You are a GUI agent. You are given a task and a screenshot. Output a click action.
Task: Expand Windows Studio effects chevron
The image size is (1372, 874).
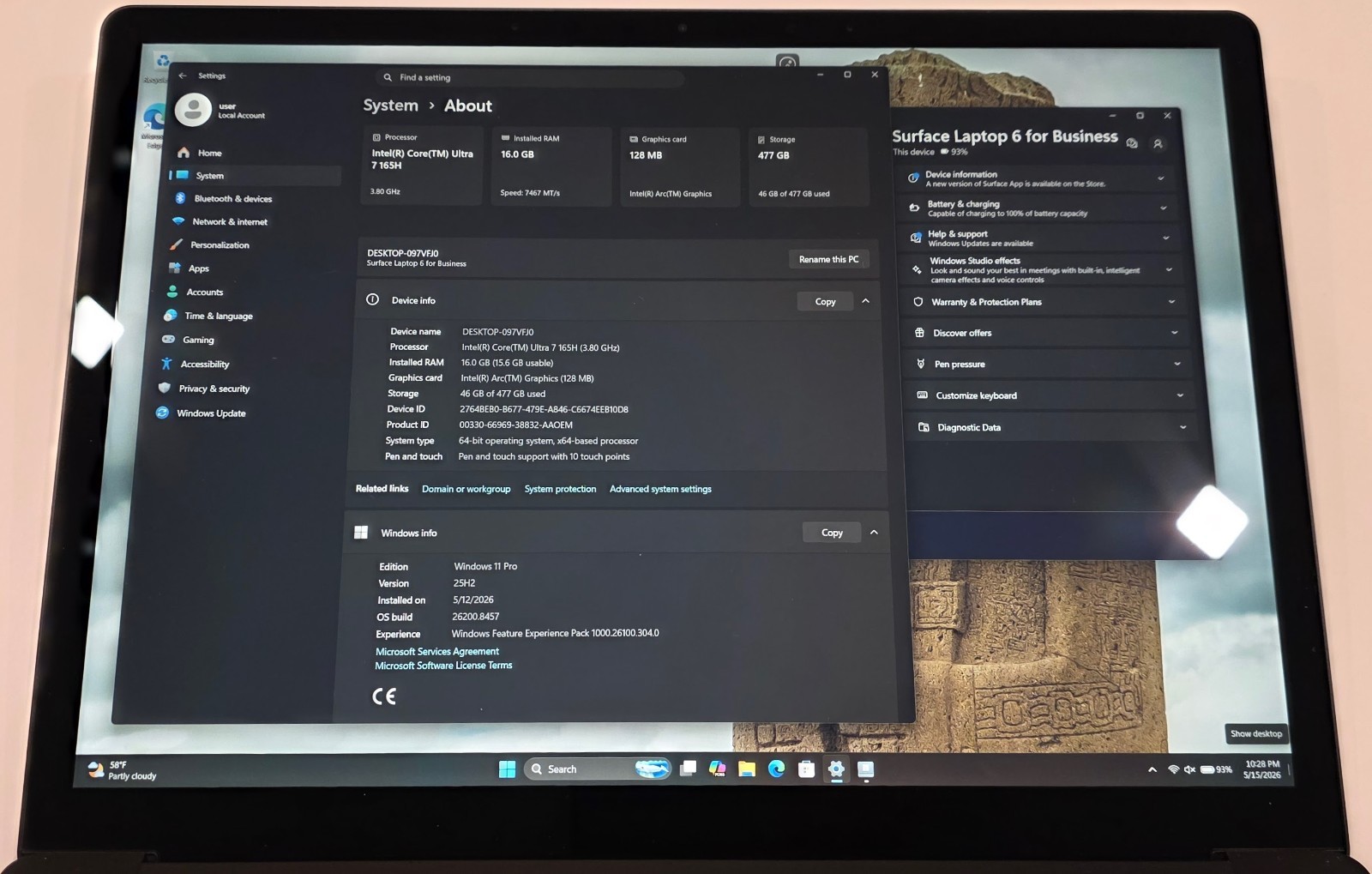pyautogui.click(x=1169, y=269)
